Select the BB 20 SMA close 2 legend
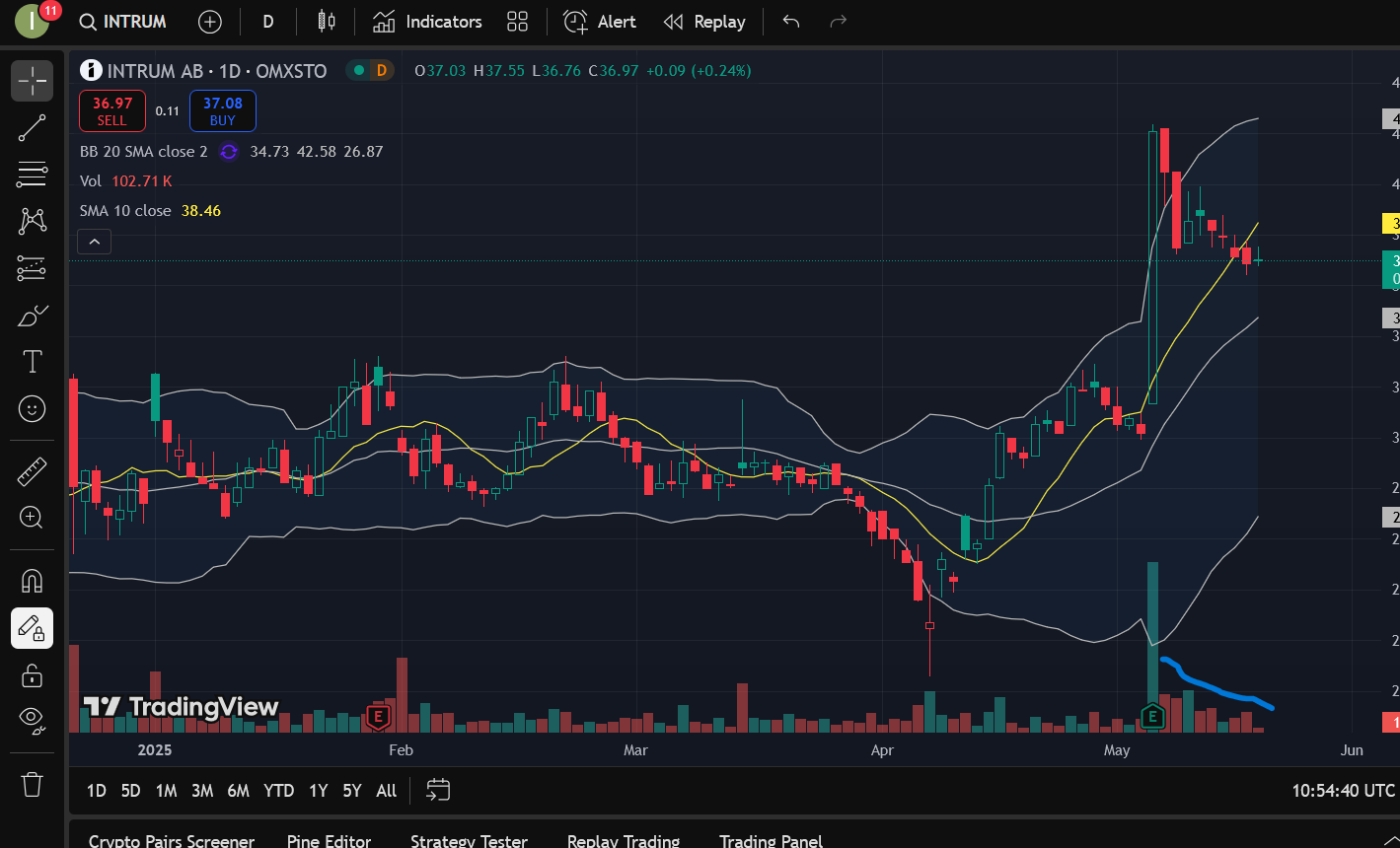This screenshot has width=1400, height=848. point(144,152)
